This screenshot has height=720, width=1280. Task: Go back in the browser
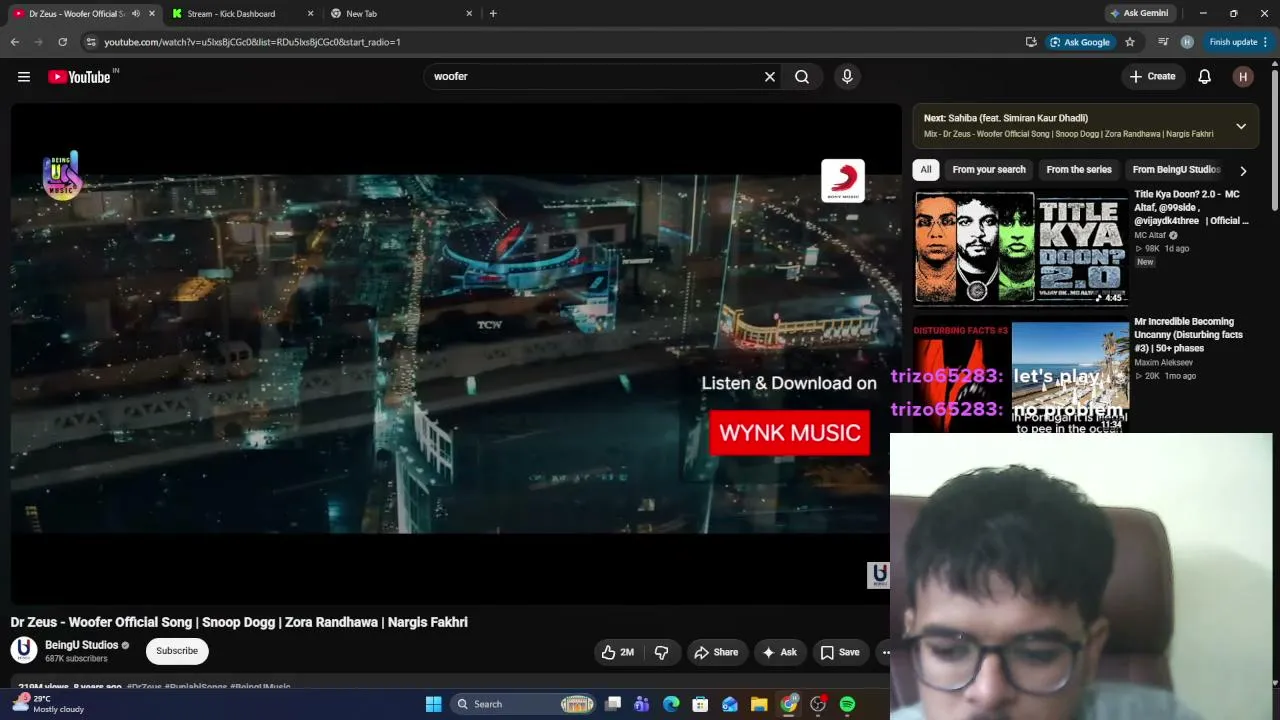click(x=15, y=42)
